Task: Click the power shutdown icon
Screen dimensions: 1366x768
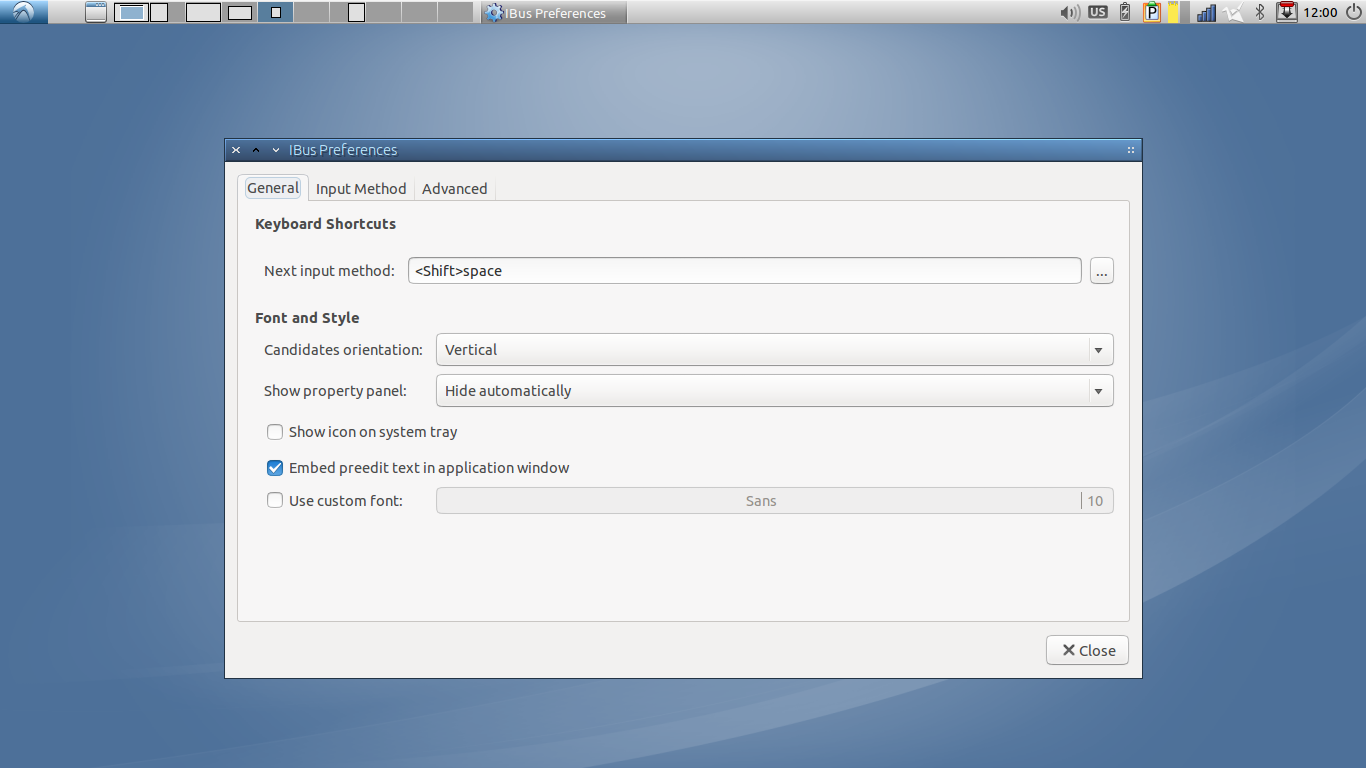Action: [1353, 12]
